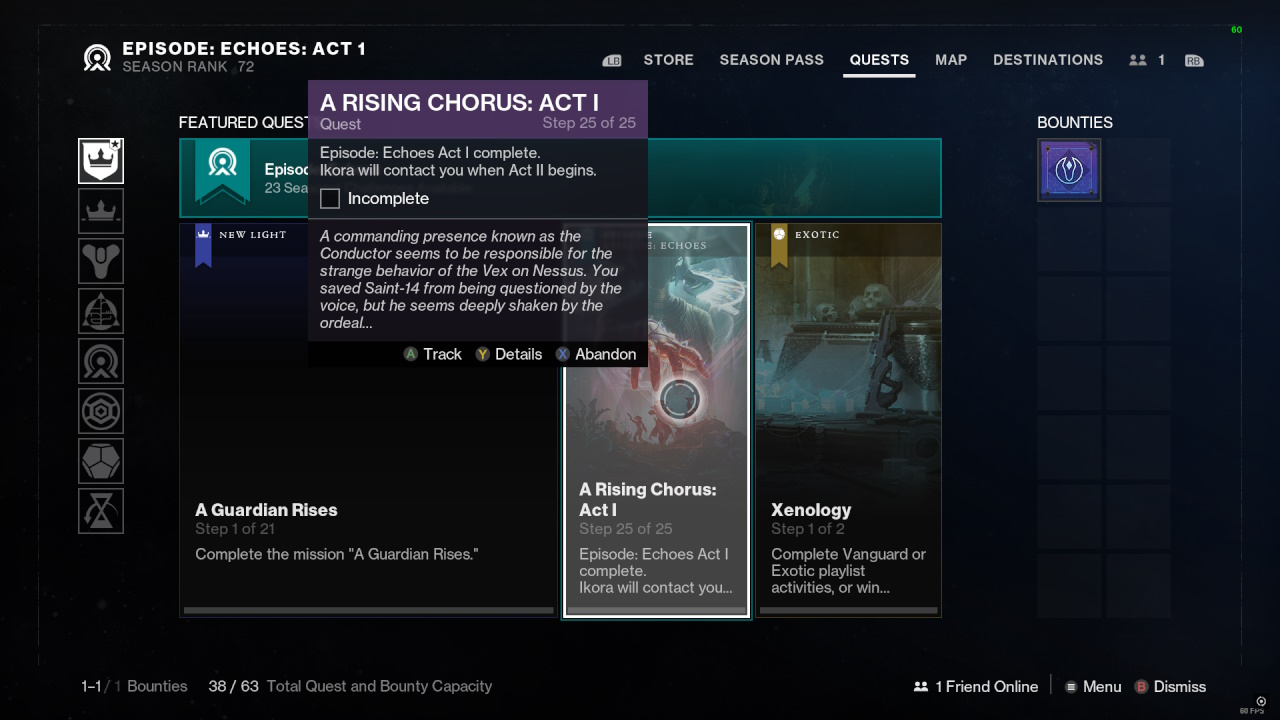Toggle the Incomplete objective checkbox
The height and width of the screenshot is (720, 1280).
coord(330,198)
